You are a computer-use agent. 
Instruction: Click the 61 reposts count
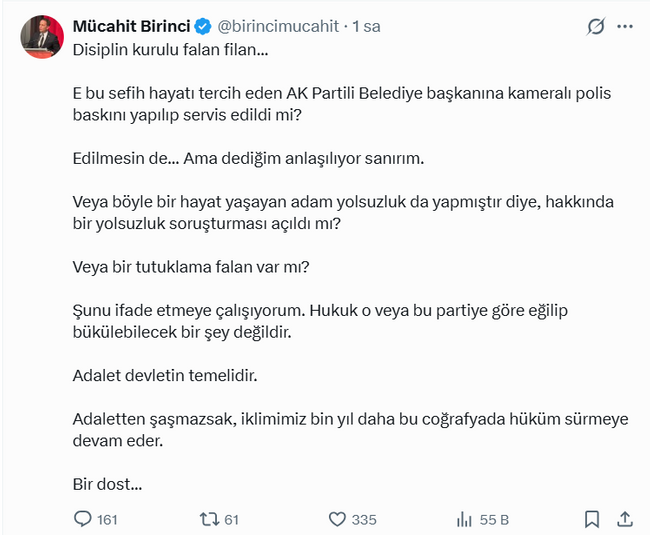click(232, 519)
